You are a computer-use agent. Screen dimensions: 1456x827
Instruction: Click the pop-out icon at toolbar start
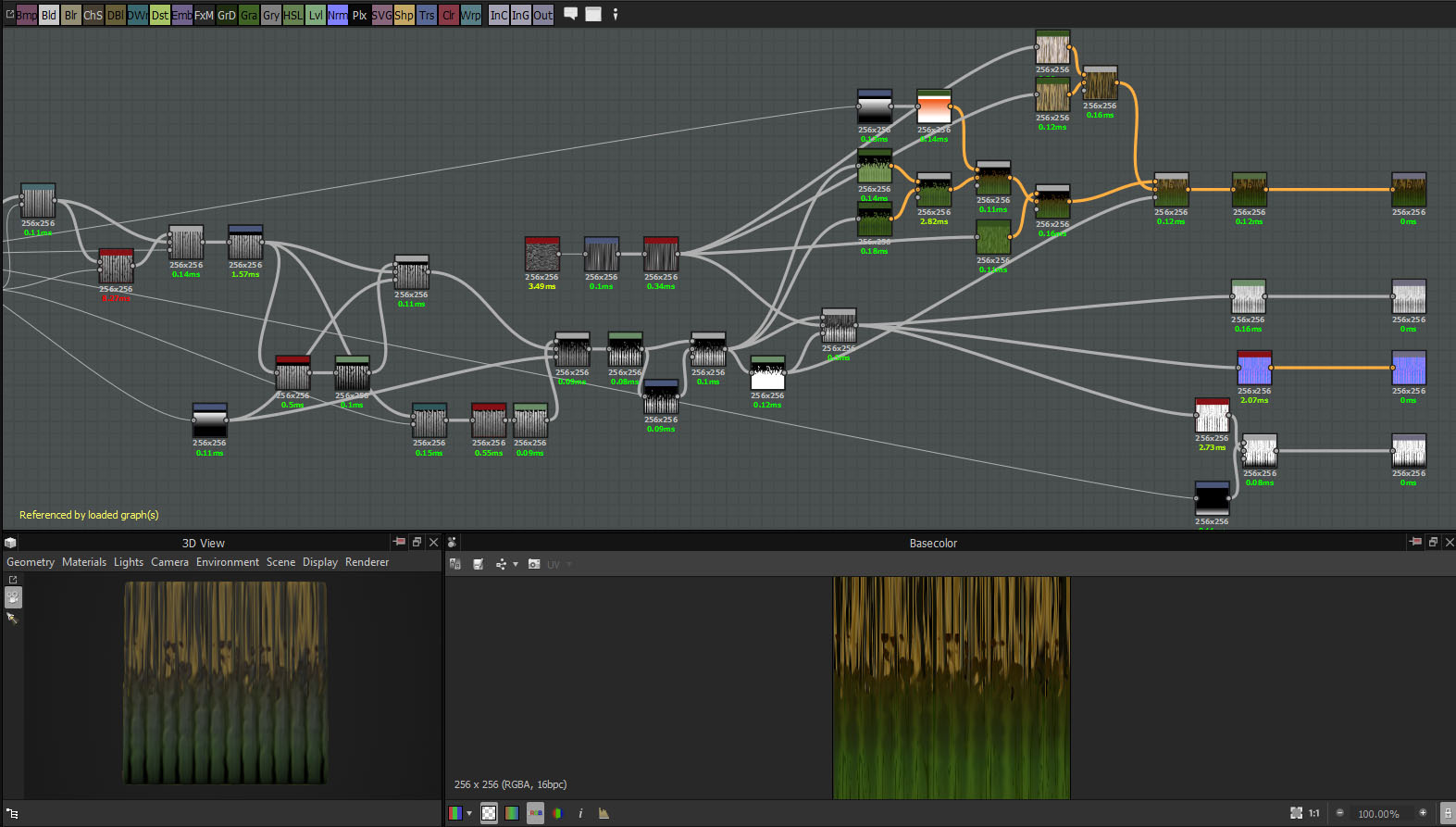[10, 14]
